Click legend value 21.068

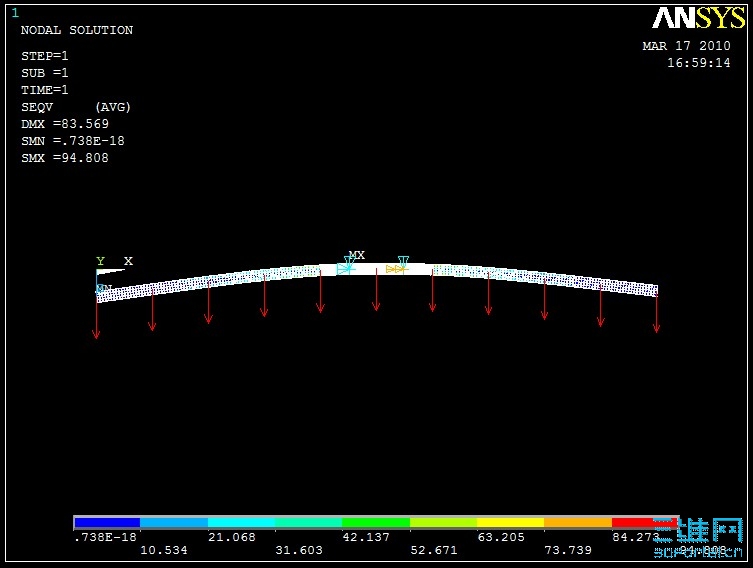(x=231, y=537)
